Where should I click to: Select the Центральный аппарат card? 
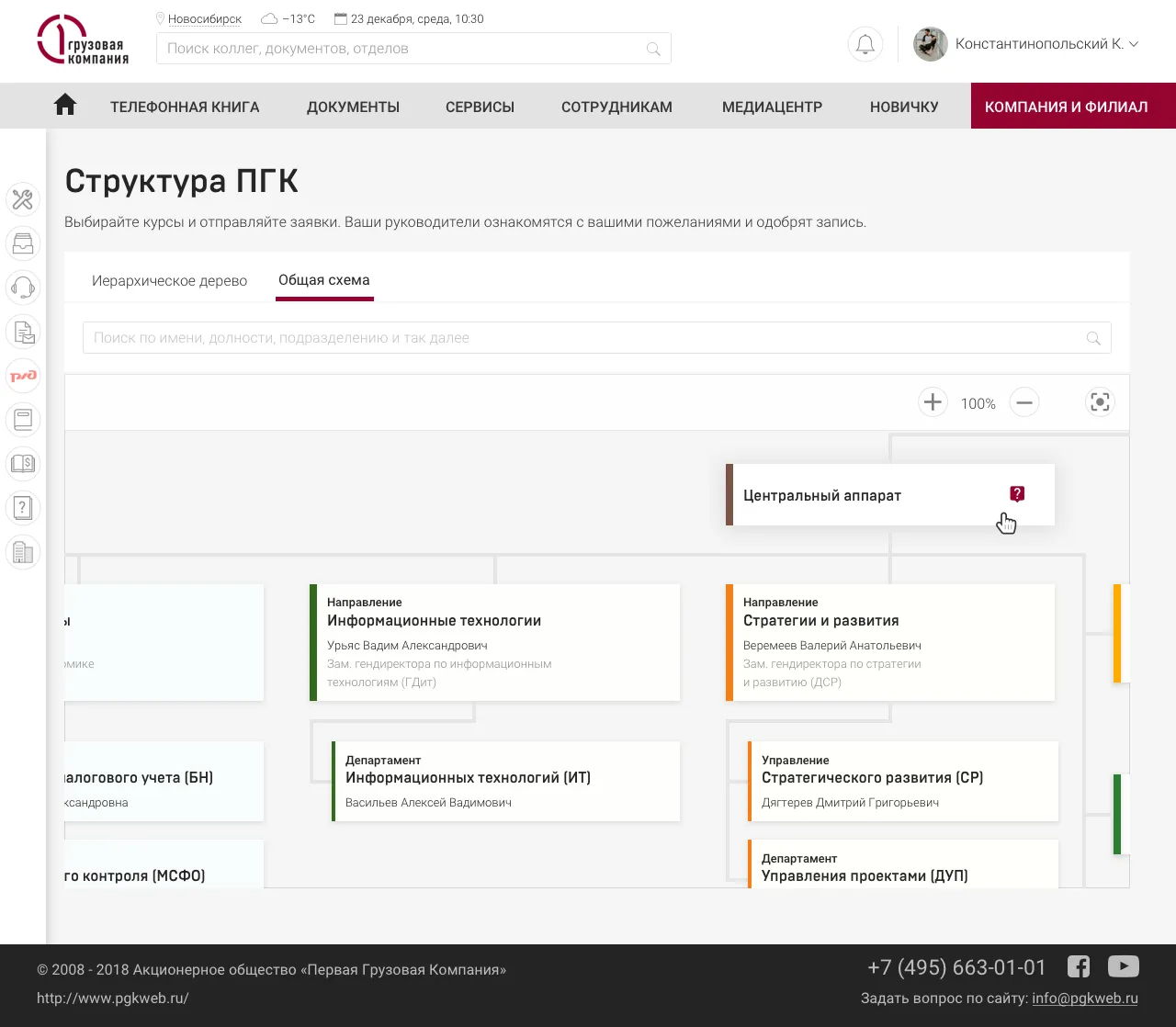(890, 495)
